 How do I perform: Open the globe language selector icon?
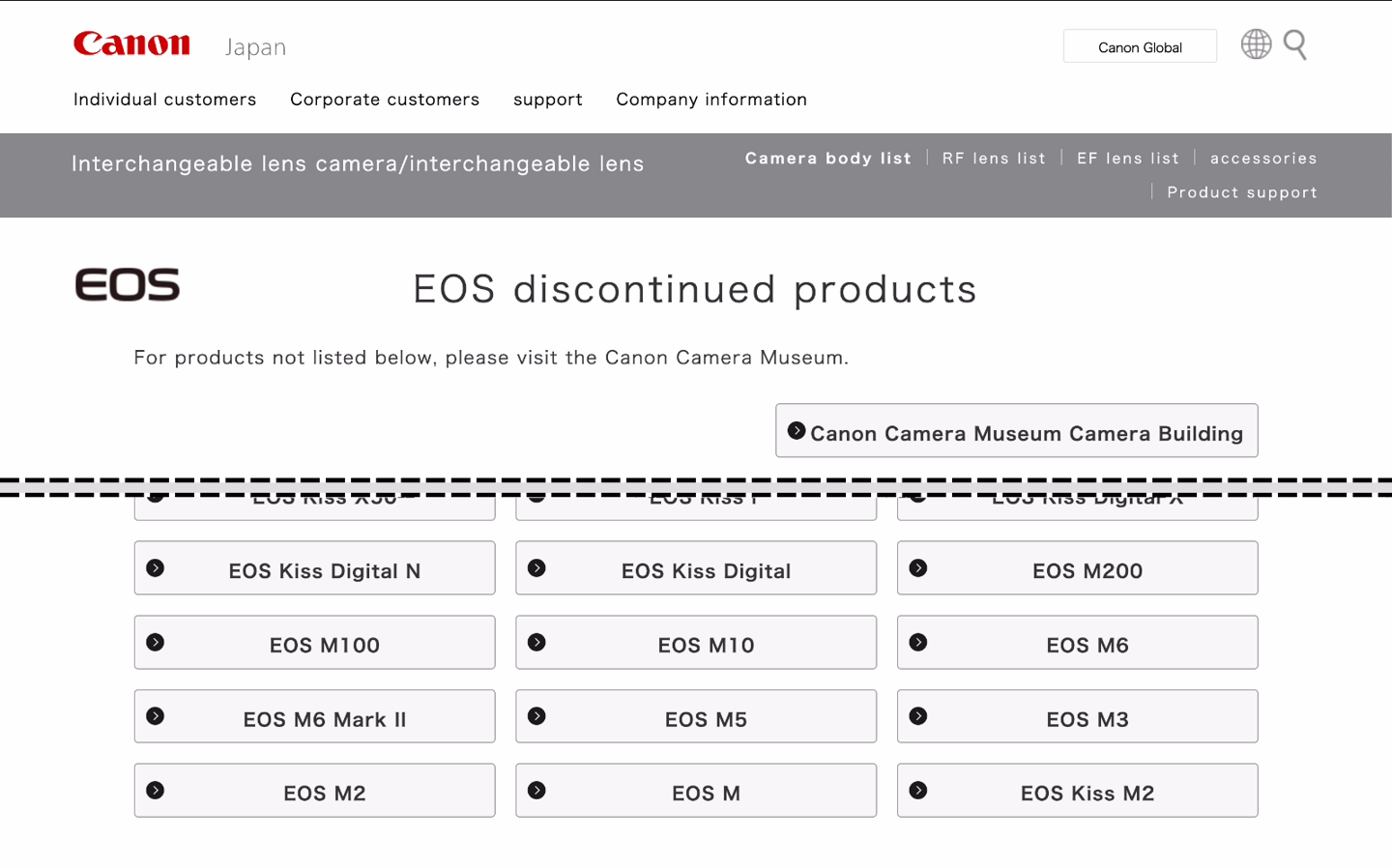1256,44
